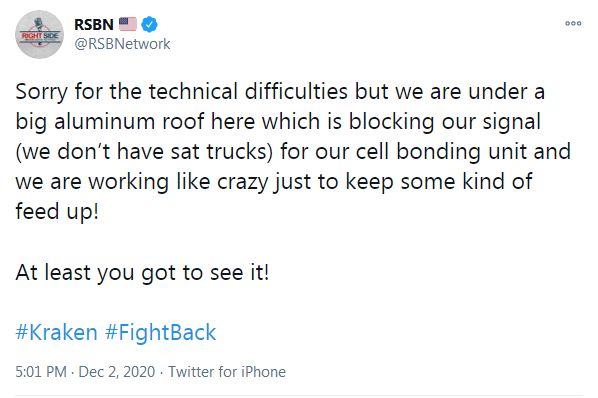Click the Dec 2, 2020 date

(x=117, y=372)
